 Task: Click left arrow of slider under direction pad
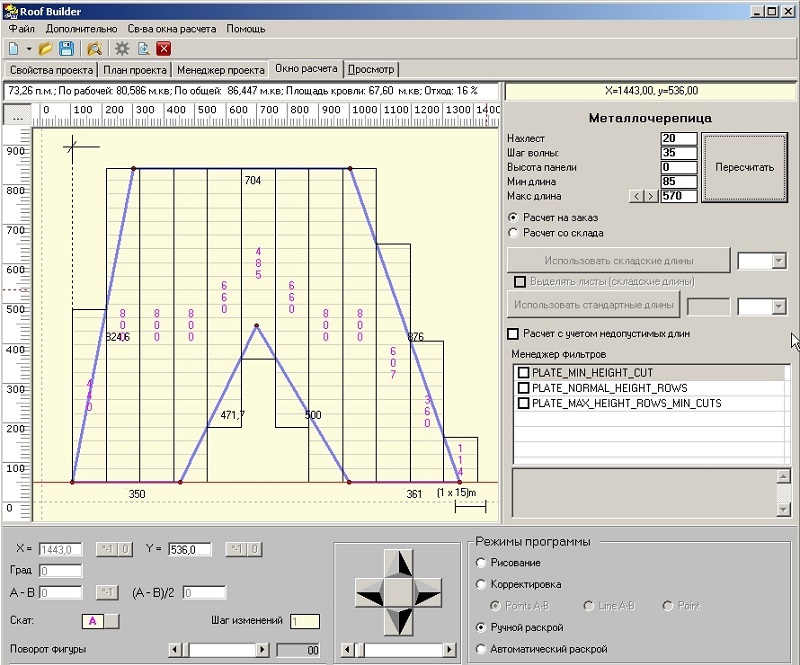pos(347,650)
